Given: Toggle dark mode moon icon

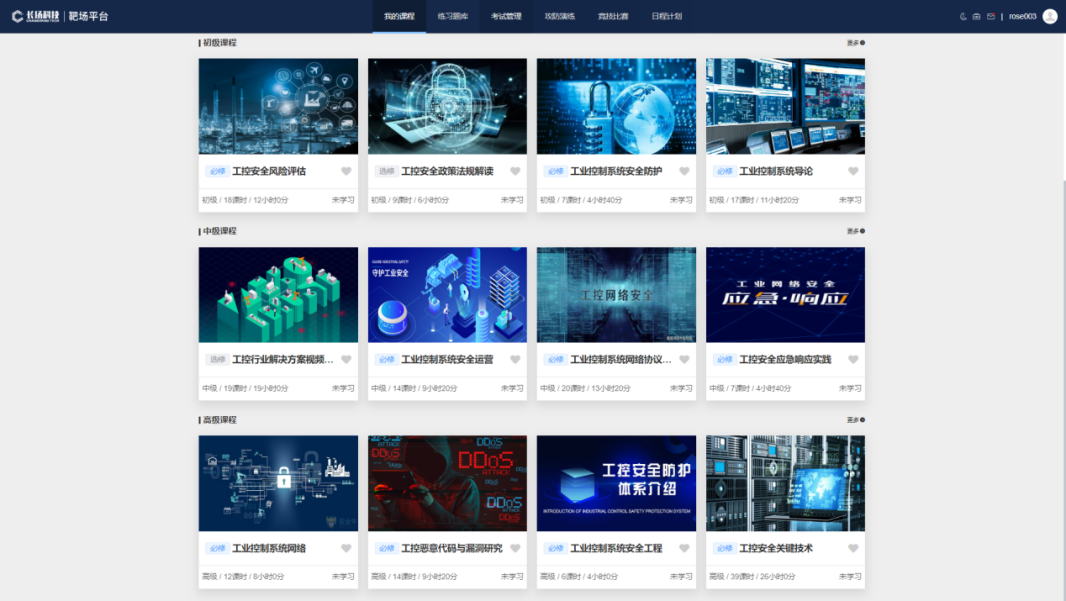Looking at the screenshot, I should tap(964, 17).
